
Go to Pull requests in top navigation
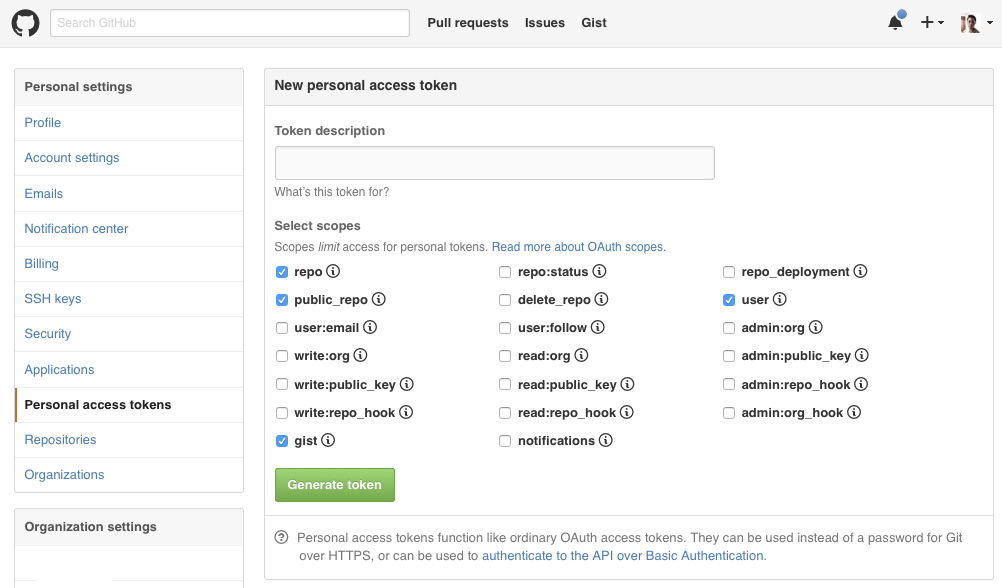click(467, 23)
